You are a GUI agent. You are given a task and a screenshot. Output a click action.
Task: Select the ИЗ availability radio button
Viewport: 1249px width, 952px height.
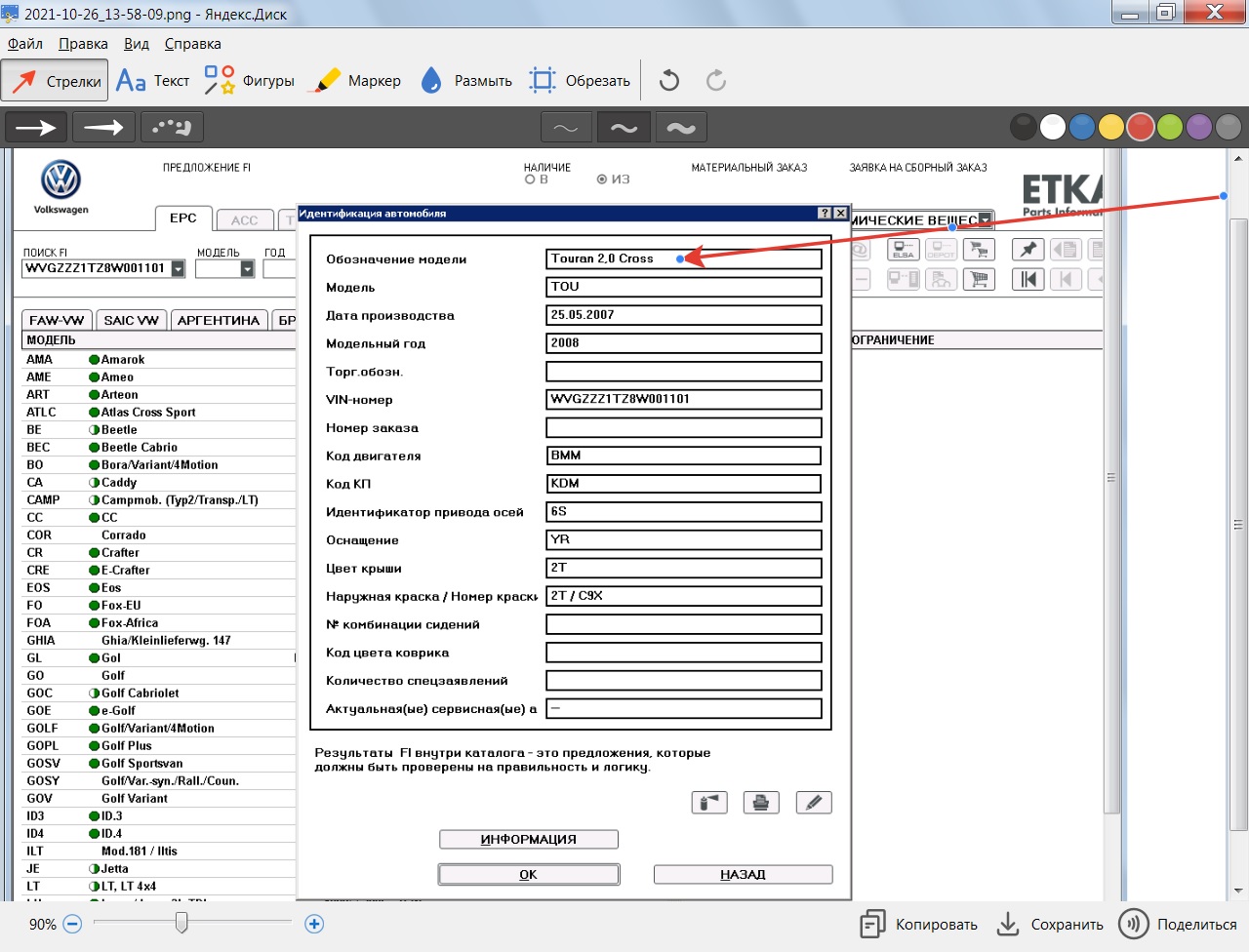602,179
